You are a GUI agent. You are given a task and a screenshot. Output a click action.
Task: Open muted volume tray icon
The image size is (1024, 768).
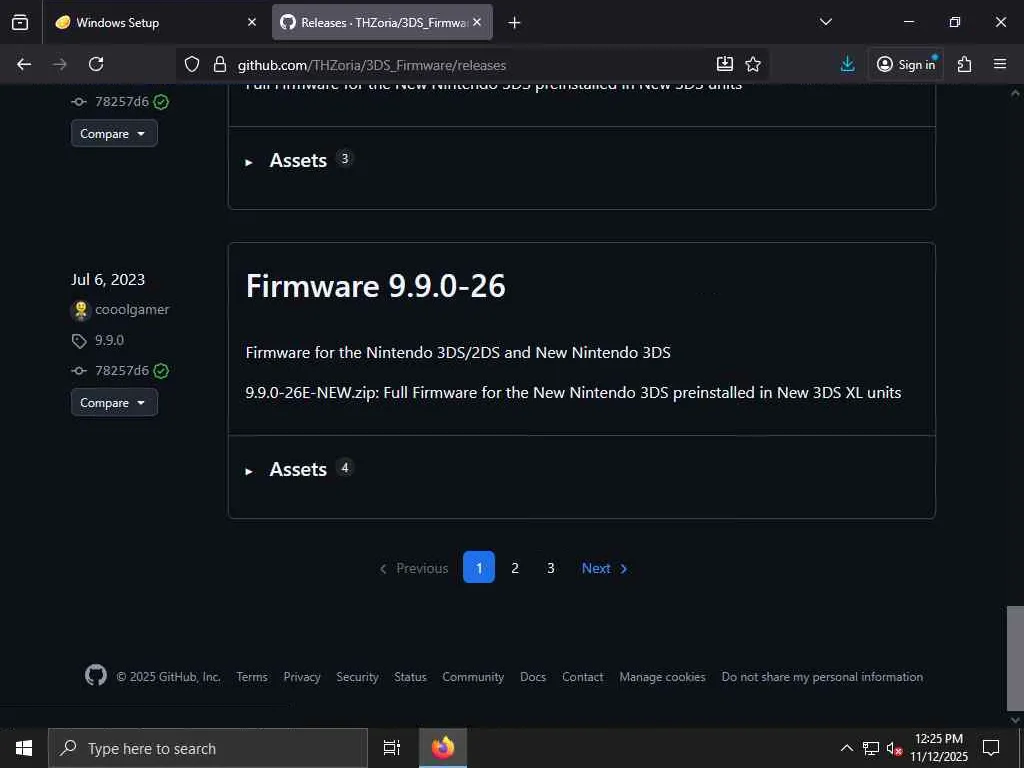click(894, 748)
